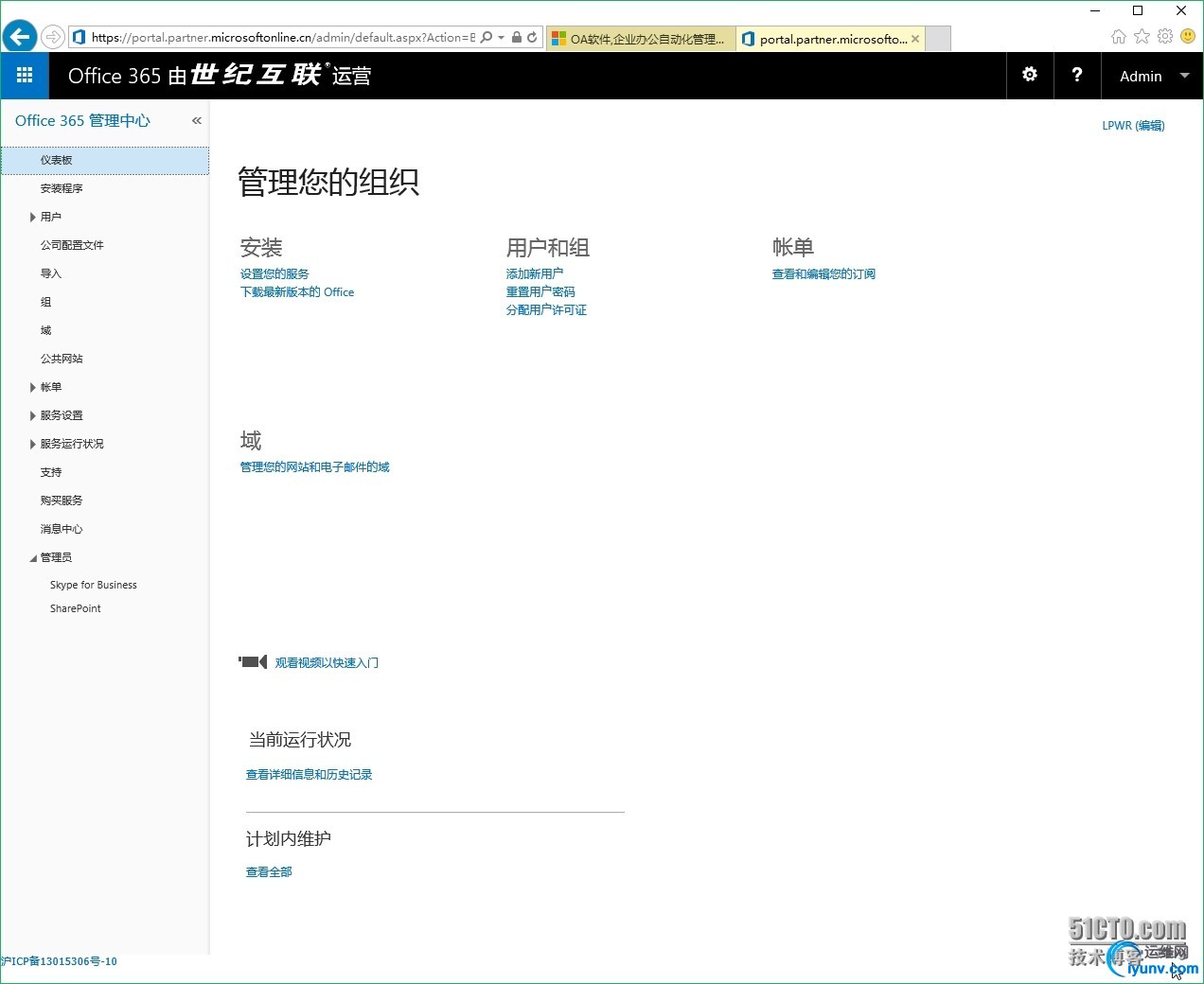This screenshot has width=1204, height=984.
Task: Refresh the page in address bar
Action: pyautogui.click(x=532, y=38)
